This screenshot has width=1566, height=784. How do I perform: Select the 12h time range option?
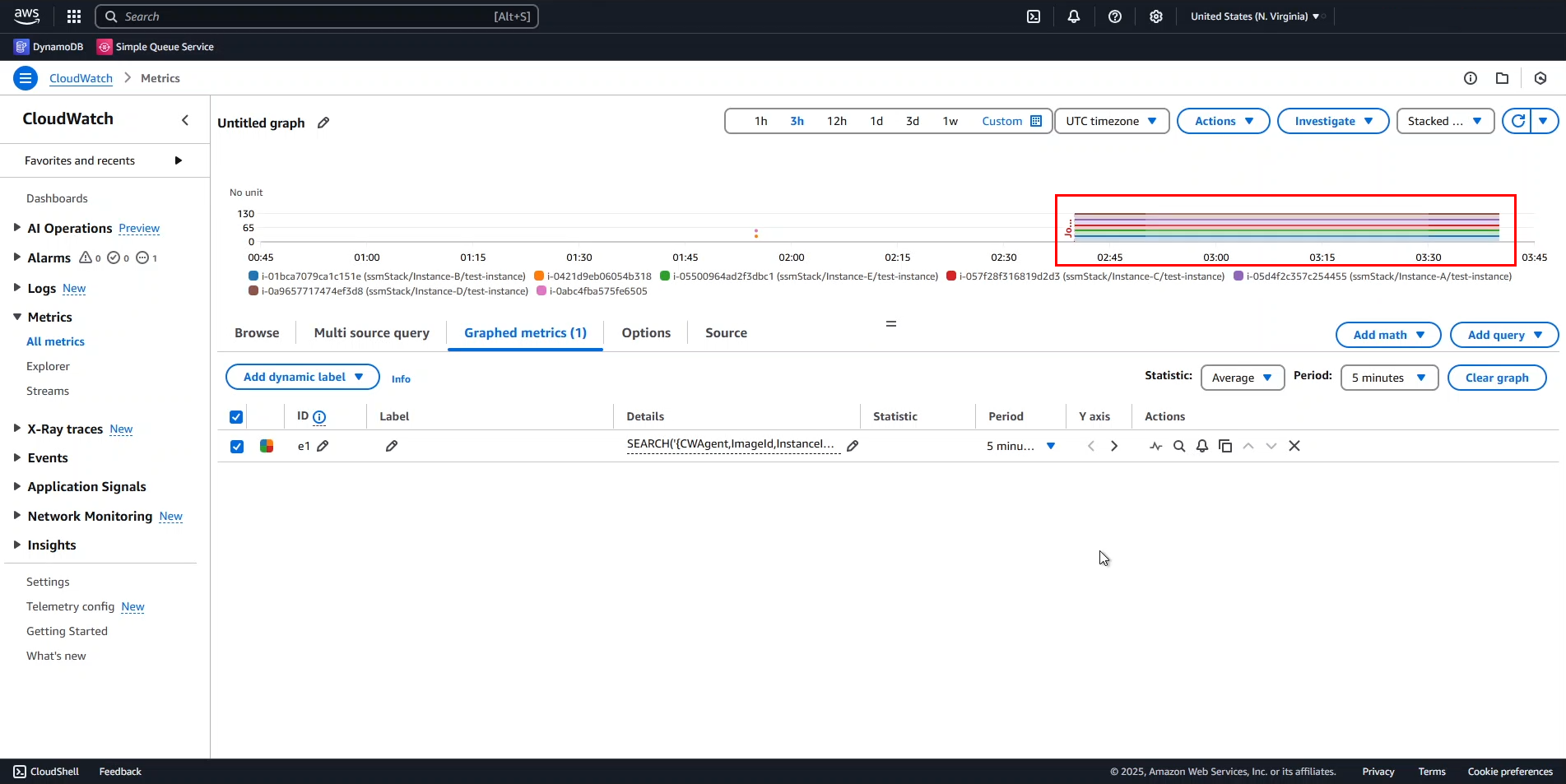(836, 121)
